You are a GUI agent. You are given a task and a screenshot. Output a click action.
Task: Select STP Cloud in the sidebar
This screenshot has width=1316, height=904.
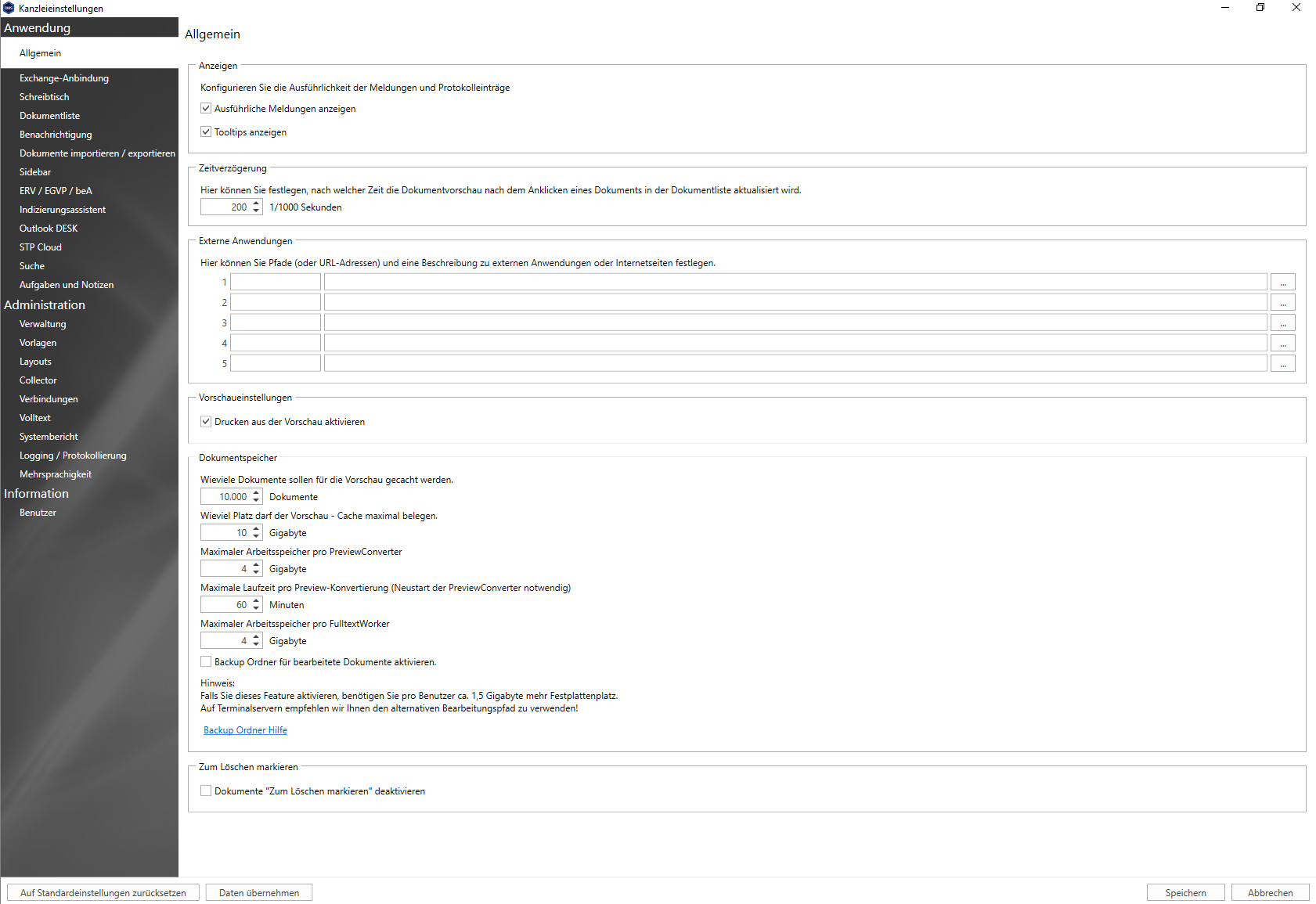point(40,247)
